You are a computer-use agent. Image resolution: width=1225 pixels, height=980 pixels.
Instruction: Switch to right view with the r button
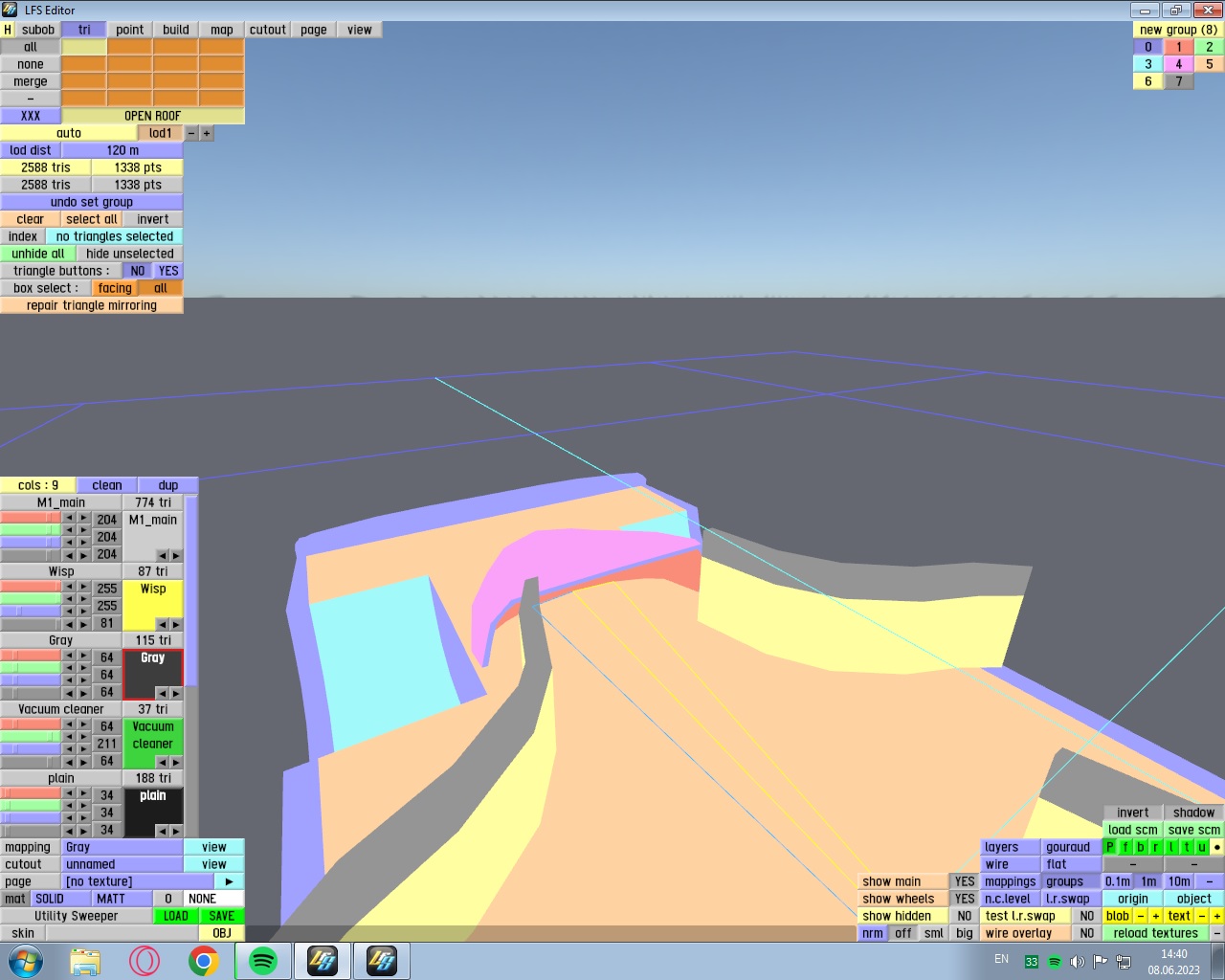click(1156, 847)
